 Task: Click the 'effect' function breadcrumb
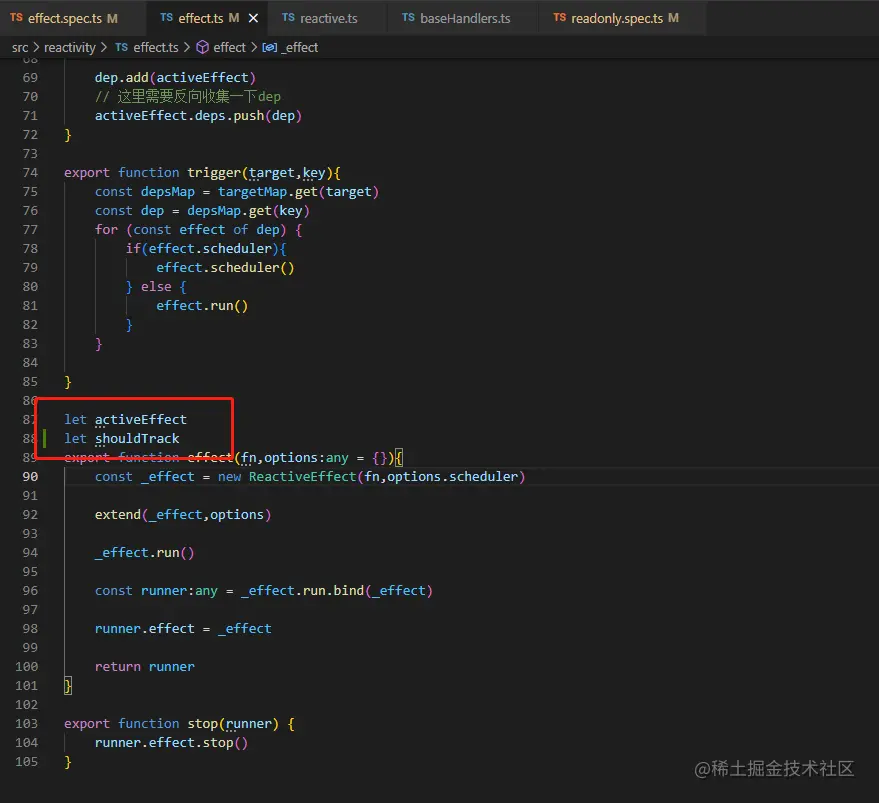[x=229, y=48]
